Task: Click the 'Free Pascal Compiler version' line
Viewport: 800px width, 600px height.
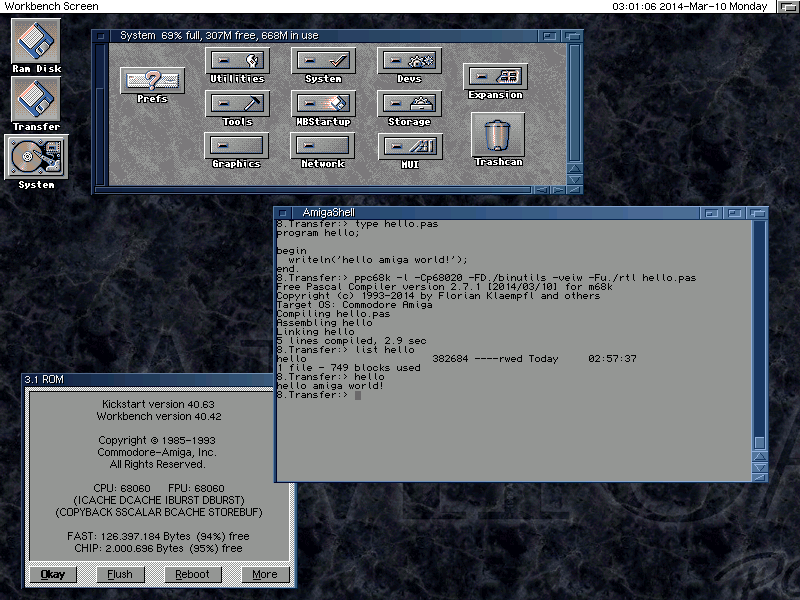Action: 444,287
